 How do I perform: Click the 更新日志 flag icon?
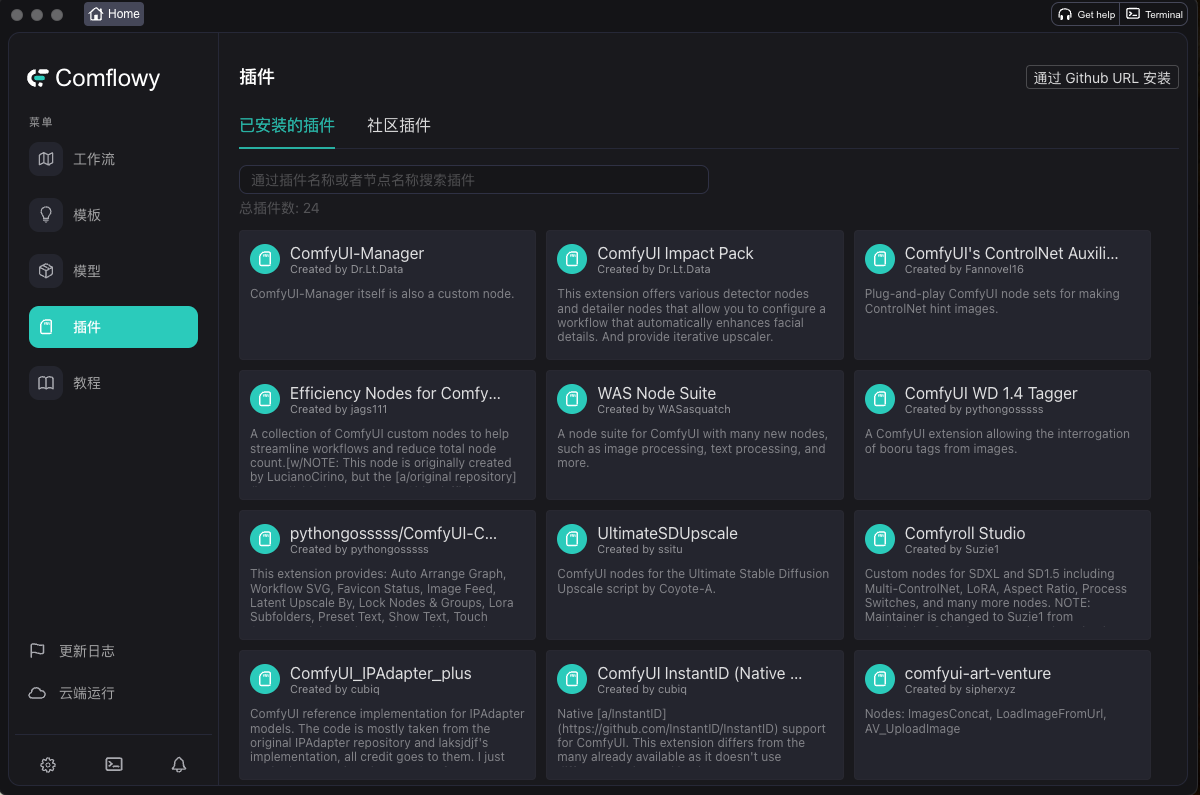click(x=37, y=651)
